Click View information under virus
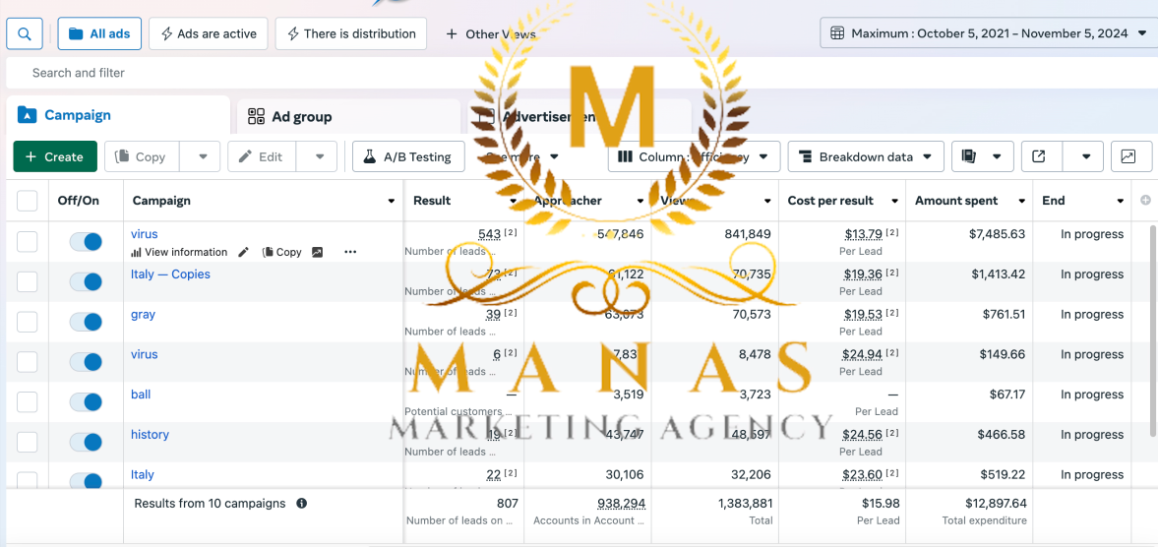Viewport: 1158px width, 547px height. 179,252
